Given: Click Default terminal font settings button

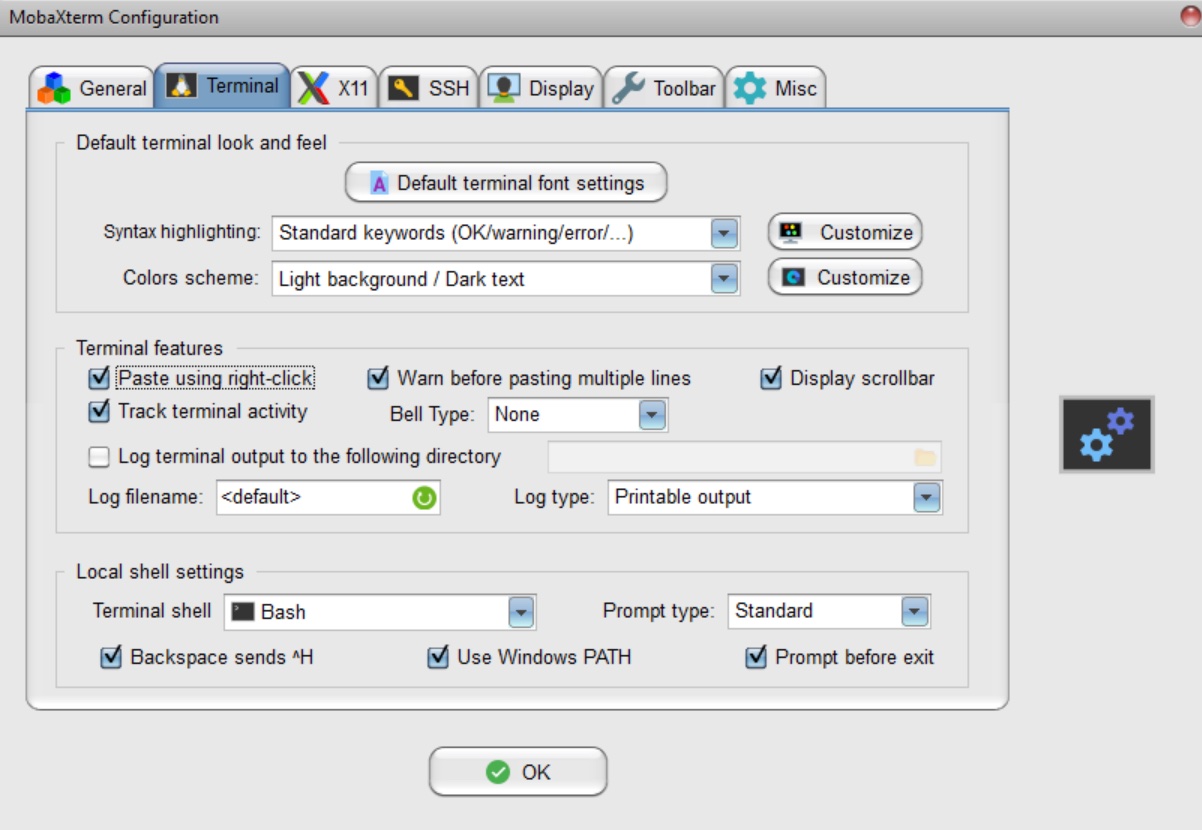Looking at the screenshot, I should click(x=506, y=183).
